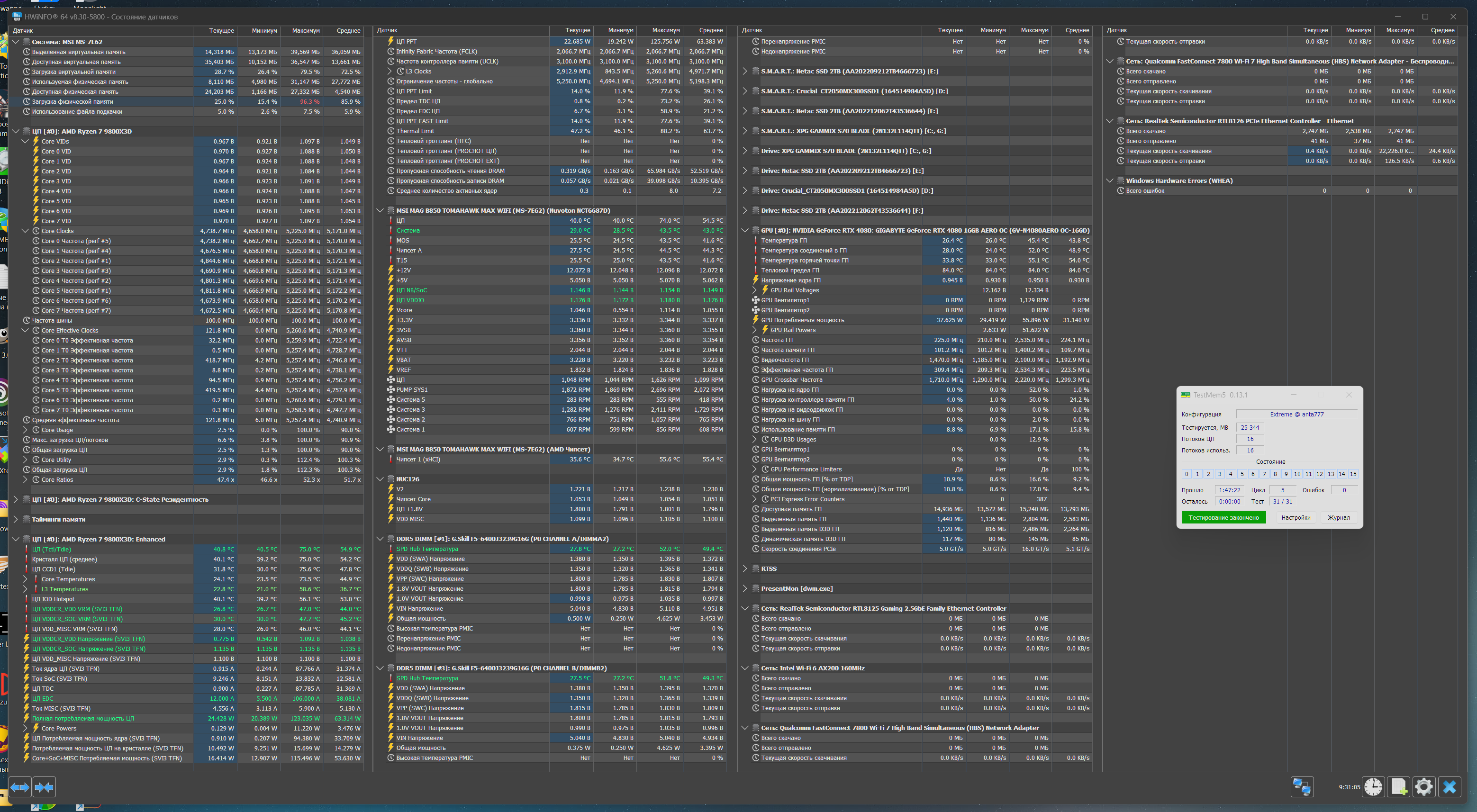The image size is (1477, 812).
Task: Click the expand columns left-right arrows icon
Action: click(20, 787)
